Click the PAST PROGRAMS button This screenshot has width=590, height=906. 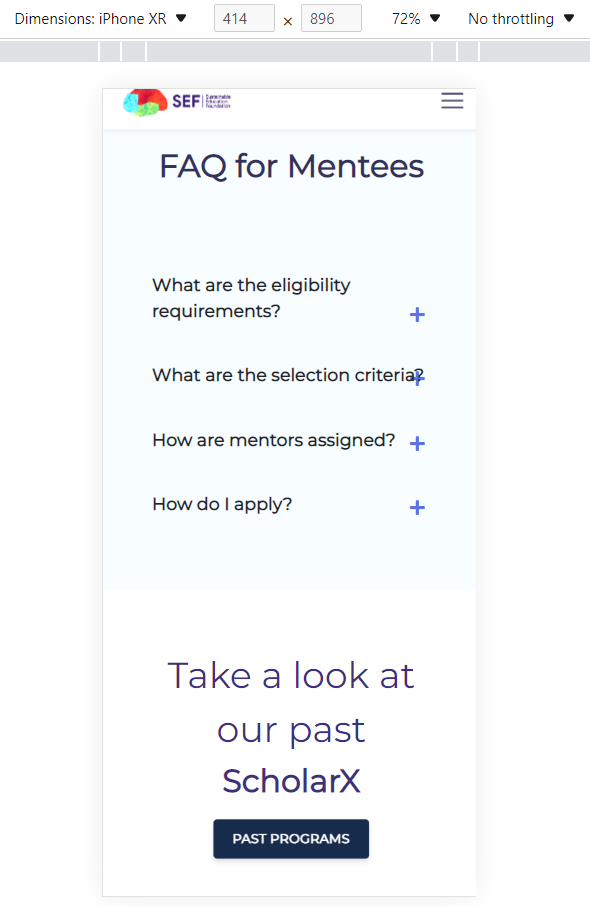click(x=290, y=838)
